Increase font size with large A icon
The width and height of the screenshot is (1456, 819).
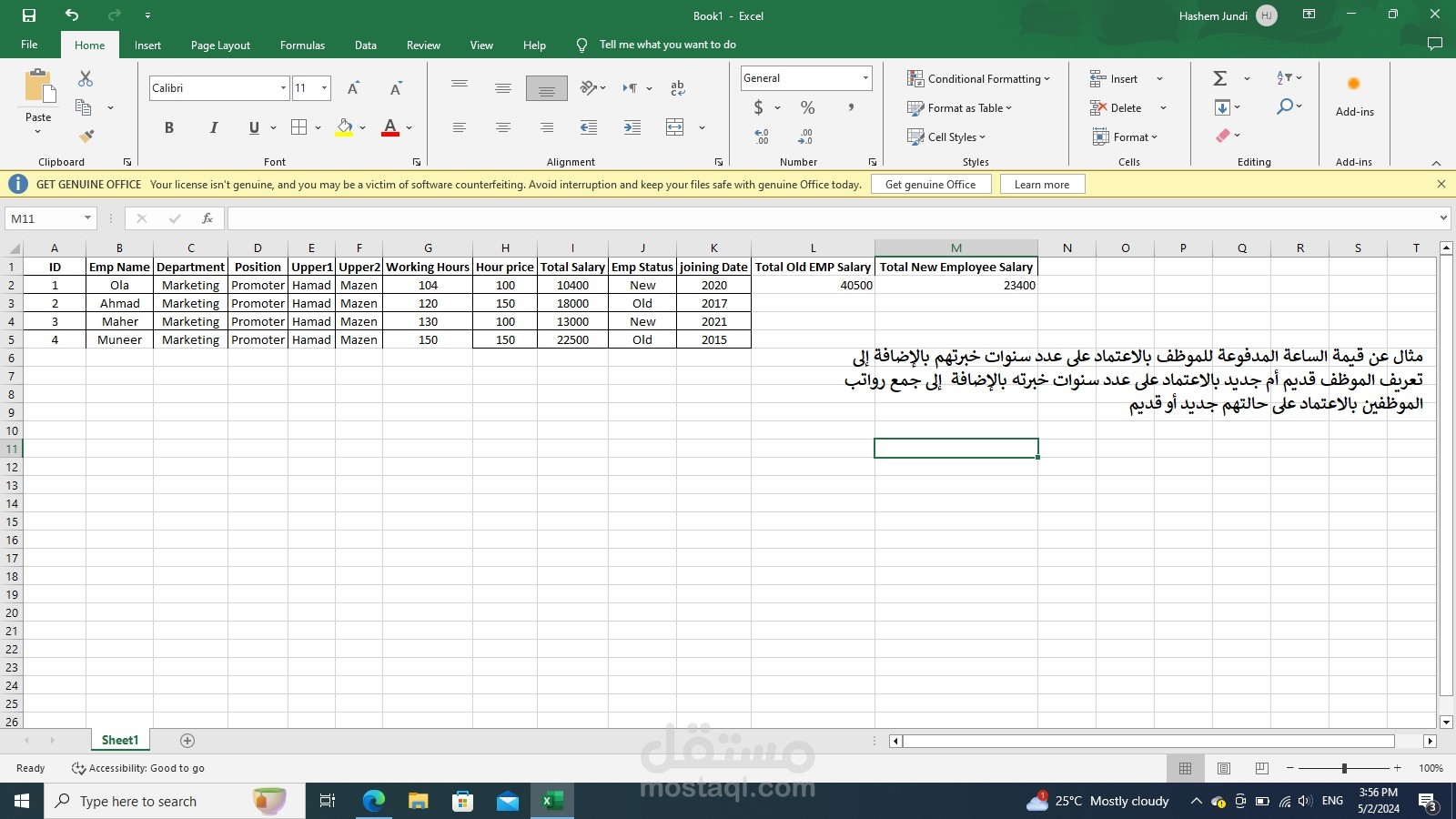coord(353,88)
